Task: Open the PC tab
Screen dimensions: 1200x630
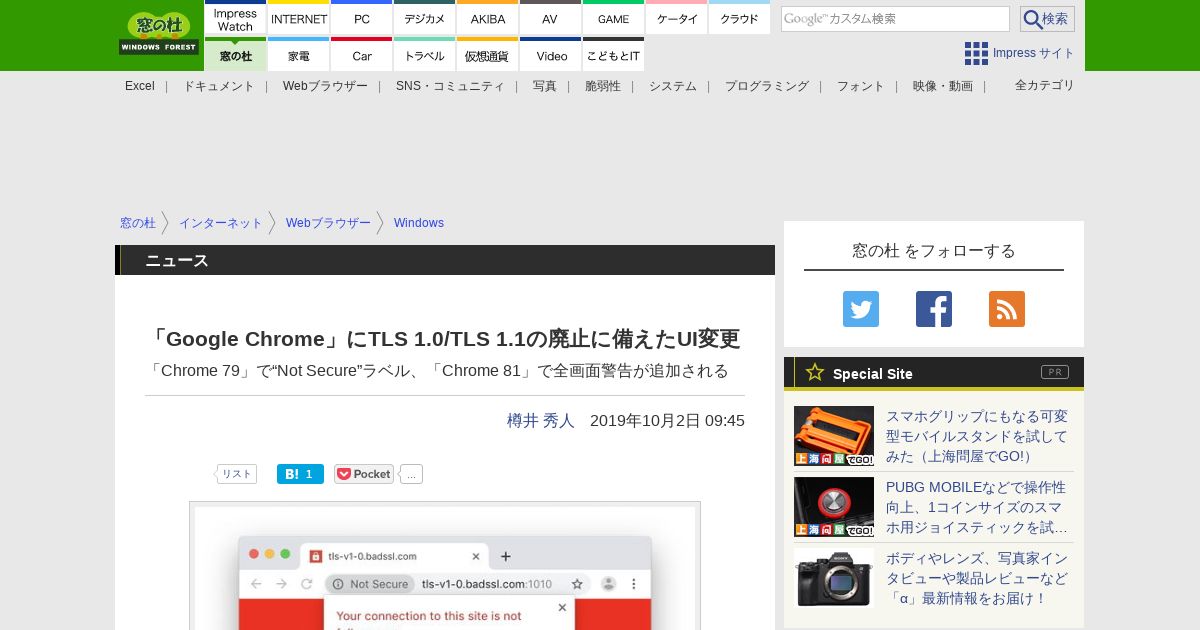Action: pyautogui.click(x=362, y=19)
